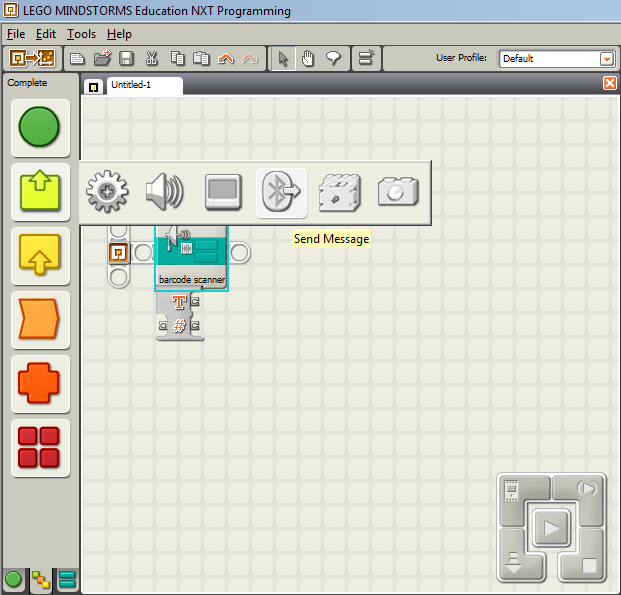
Task: Open the Help menu
Action: pos(119,34)
